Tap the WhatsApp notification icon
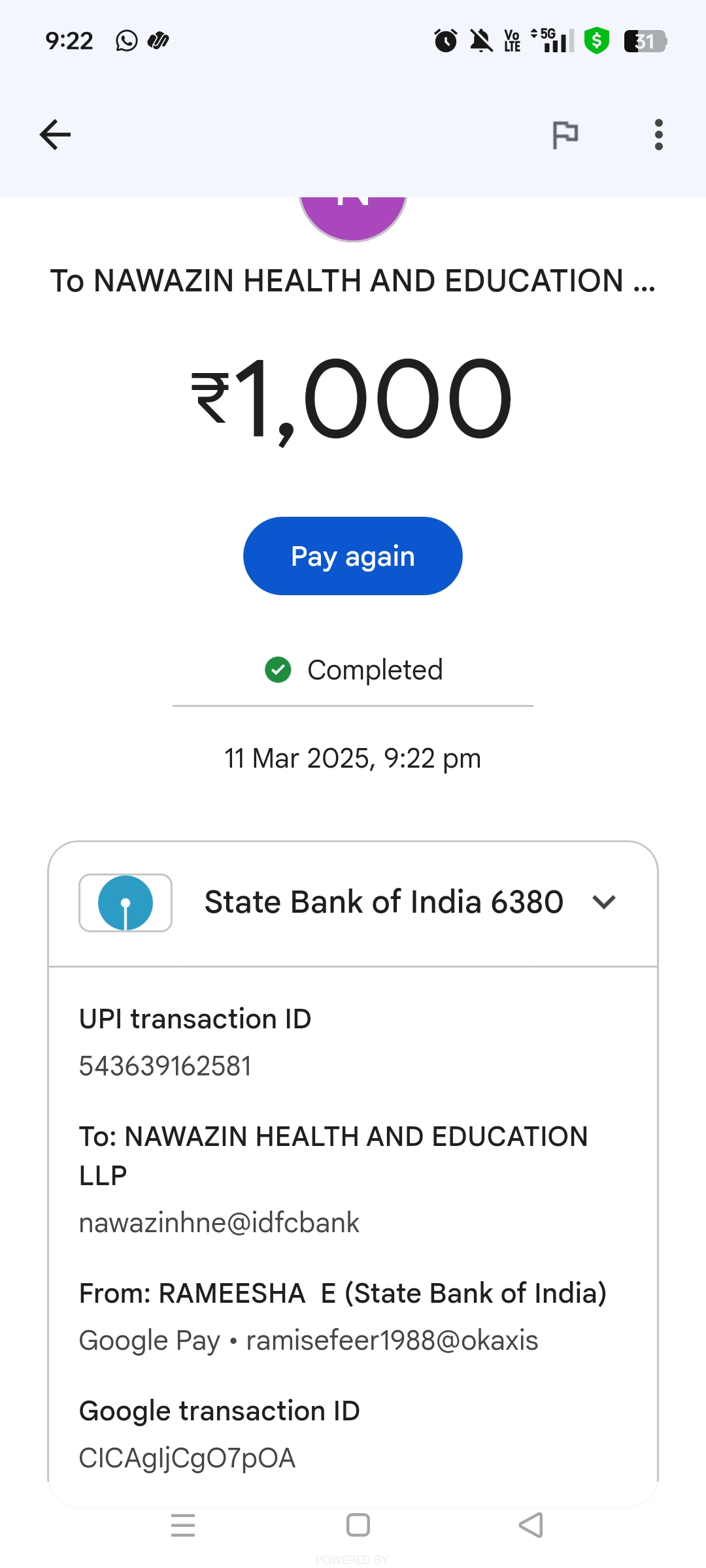706x1568 pixels. [127, 41]
